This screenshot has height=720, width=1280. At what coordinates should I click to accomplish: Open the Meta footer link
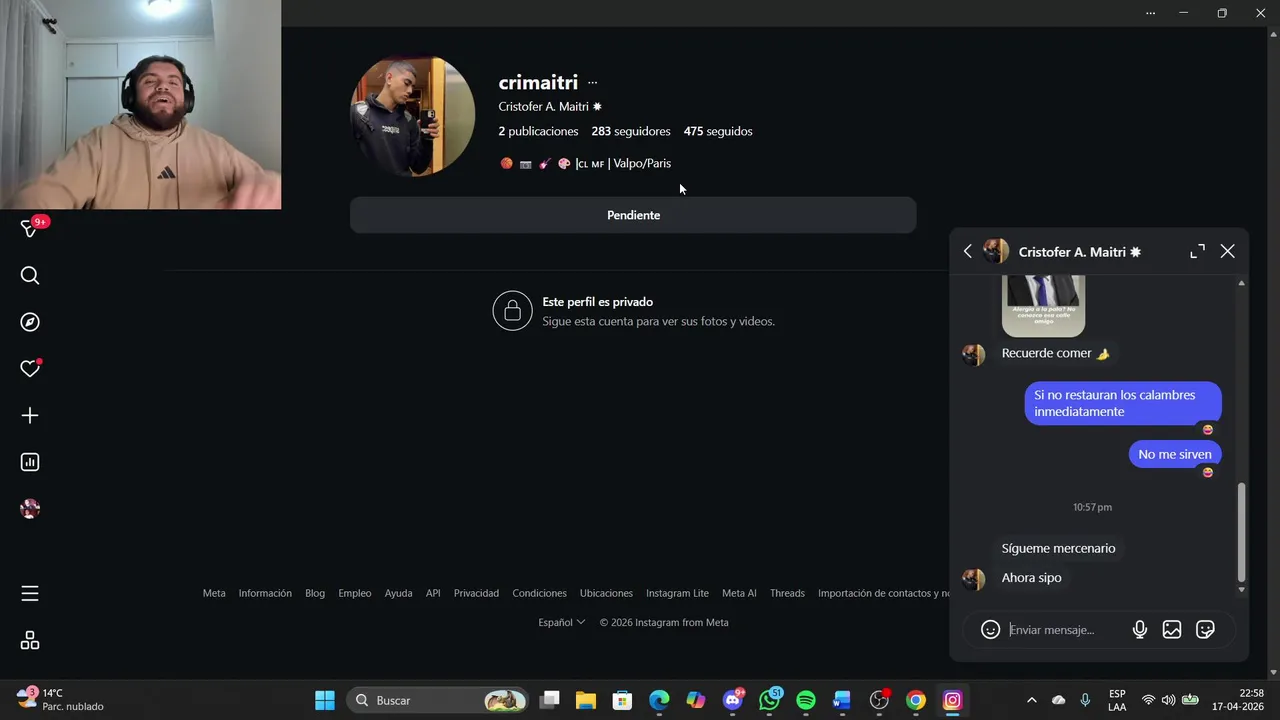pyautogui.click(x=214, y=593)
